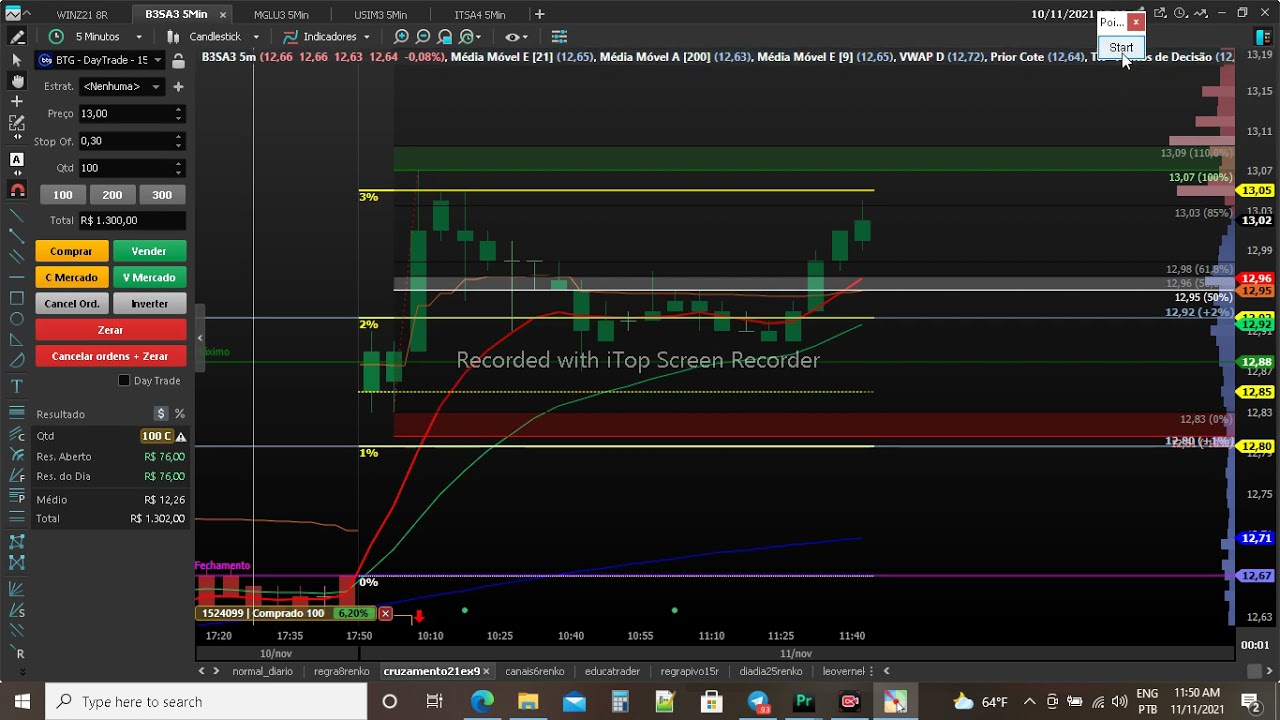The width and height of the screenshot is (1280, 720).
Task: Select the hand pan tool
Action: (x=17, y=81)
